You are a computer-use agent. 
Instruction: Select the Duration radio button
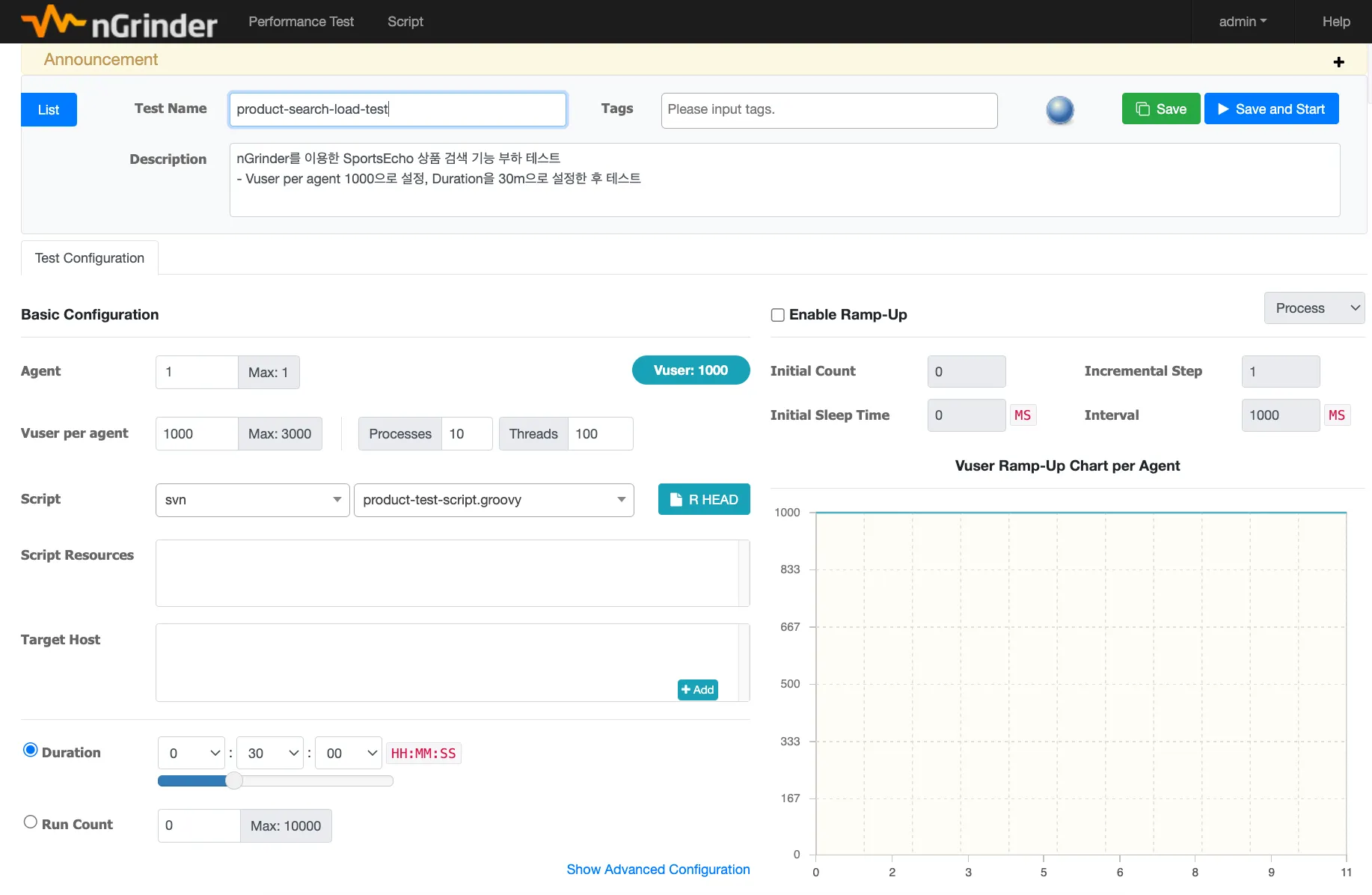(31, 750)
